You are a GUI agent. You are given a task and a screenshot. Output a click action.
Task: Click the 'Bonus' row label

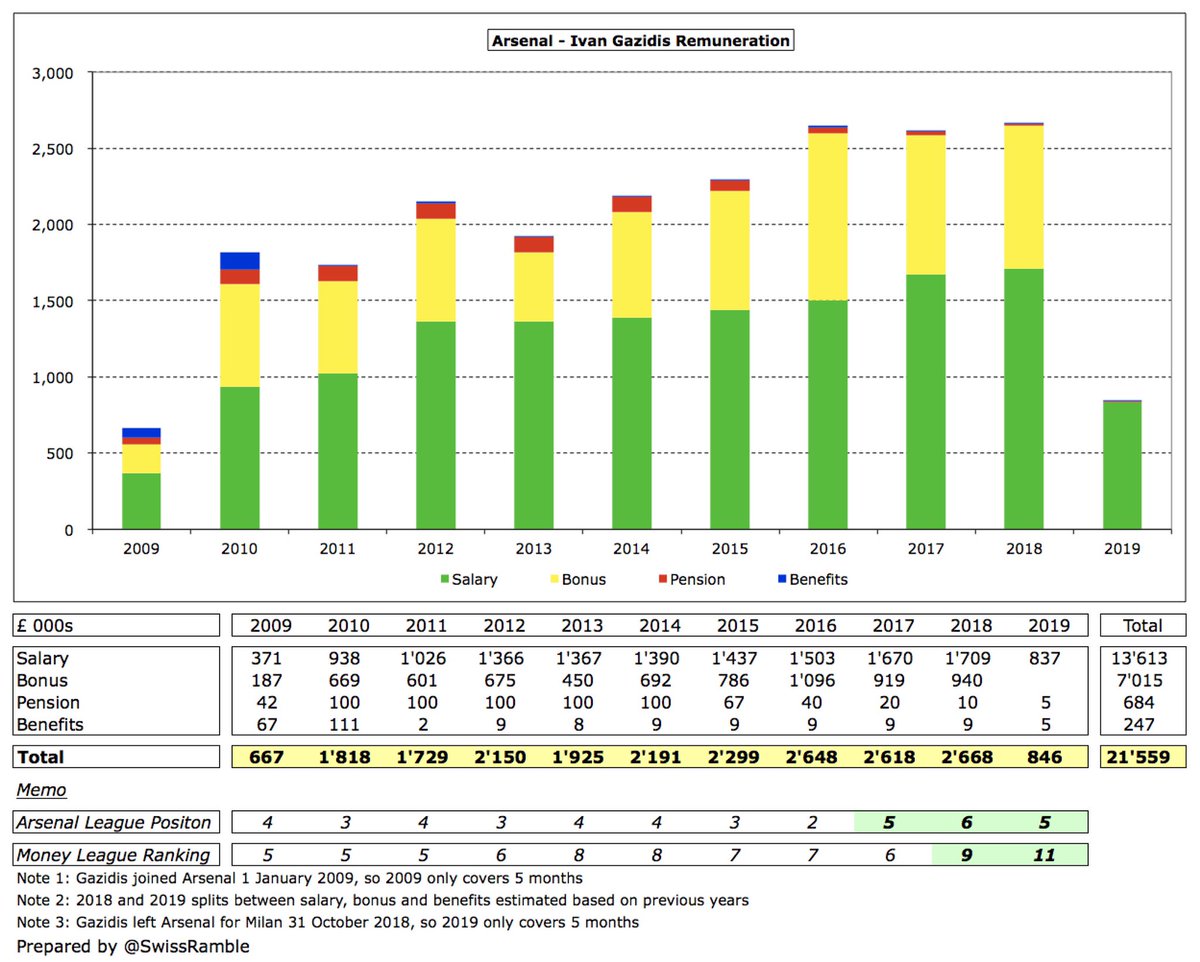pos(43,682)
